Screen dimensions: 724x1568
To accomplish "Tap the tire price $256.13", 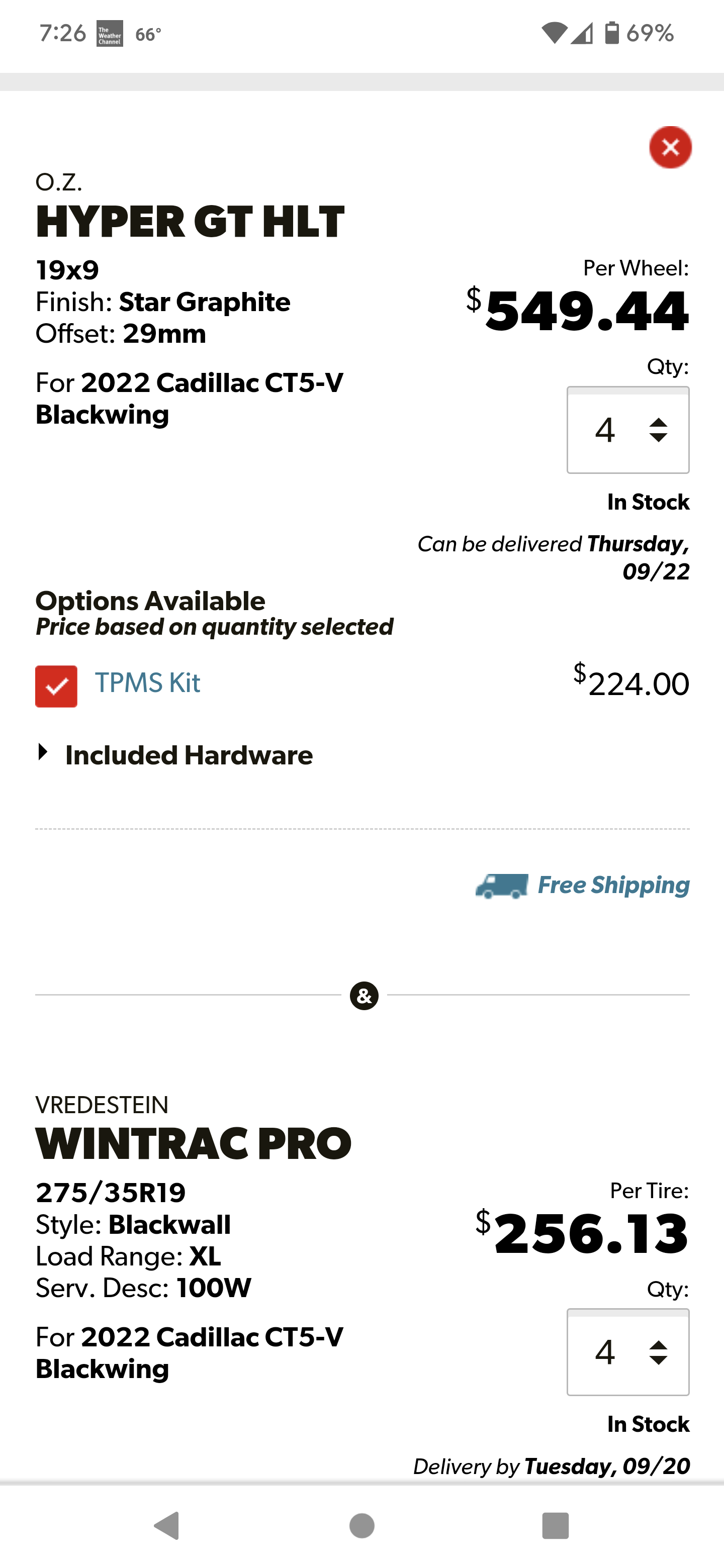I will coord(583,1233).
